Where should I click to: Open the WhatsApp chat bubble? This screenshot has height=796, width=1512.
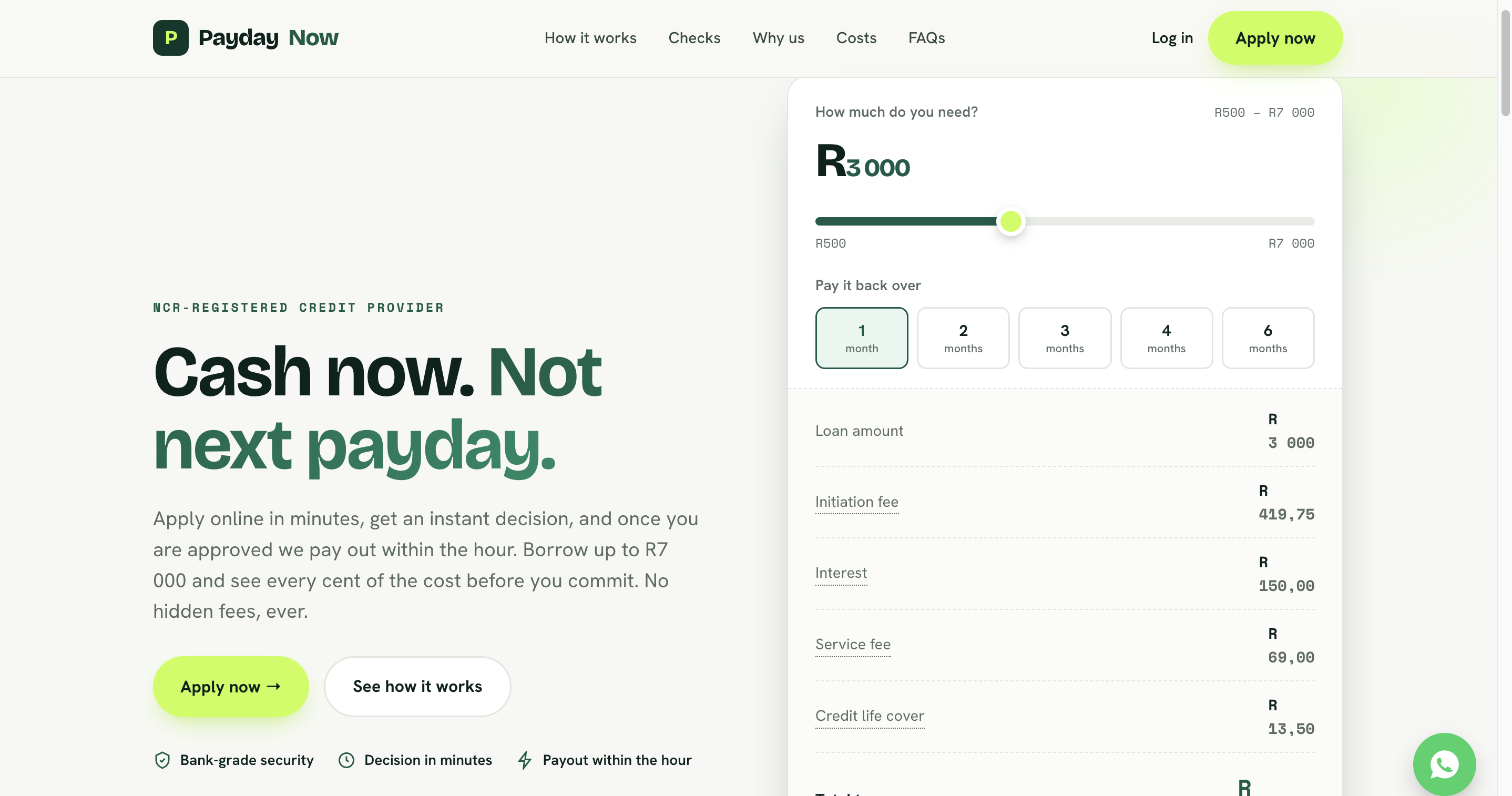(x=1444, y=764)
